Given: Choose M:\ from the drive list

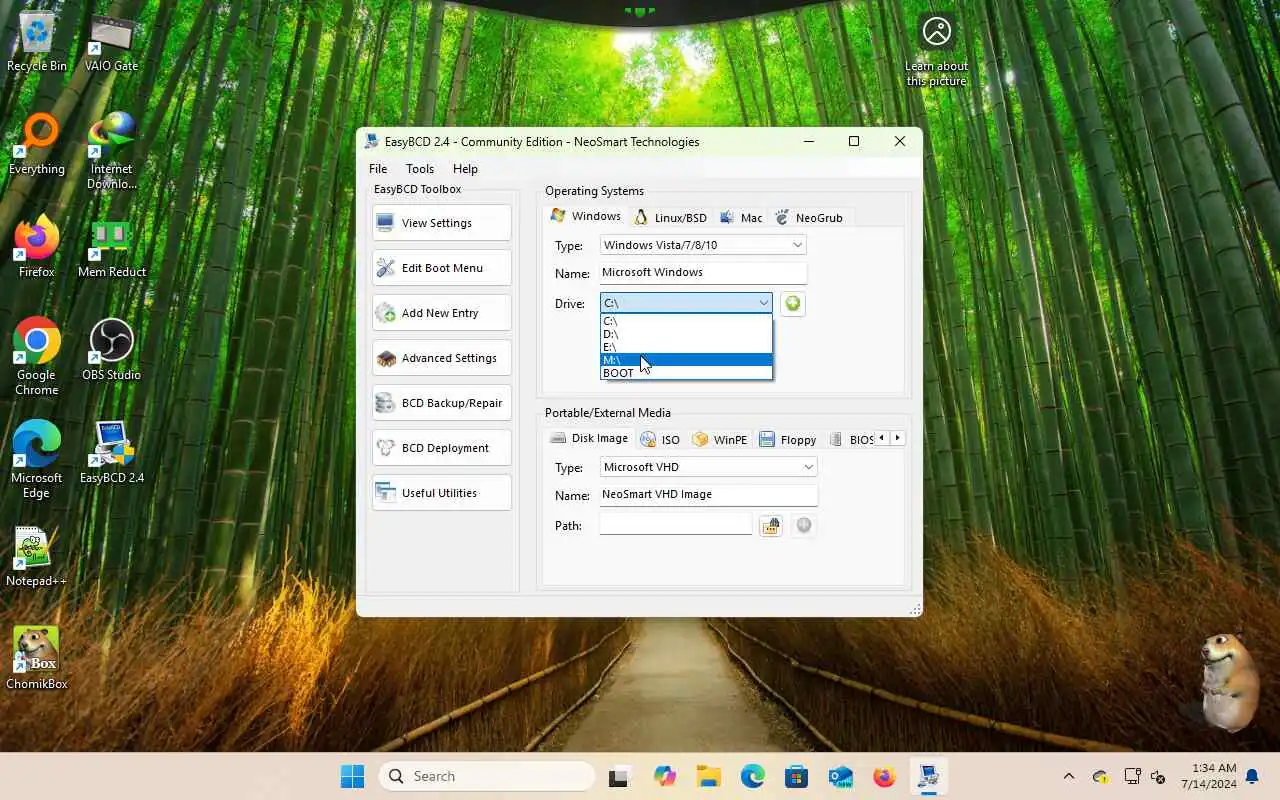Looking at the screenshot, I should pyautogui.click(x=686, y=360).
